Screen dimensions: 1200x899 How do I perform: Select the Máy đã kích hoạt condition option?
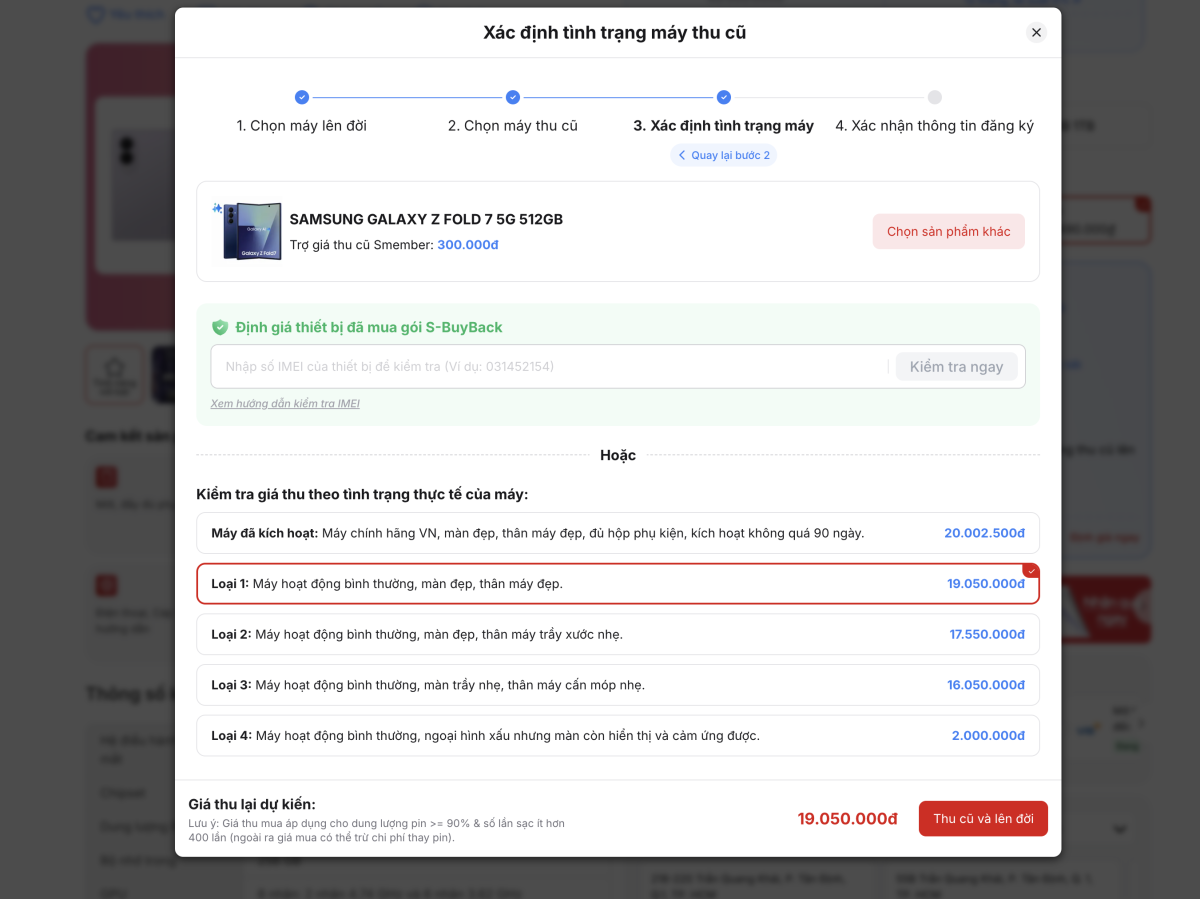click(618, 533)
